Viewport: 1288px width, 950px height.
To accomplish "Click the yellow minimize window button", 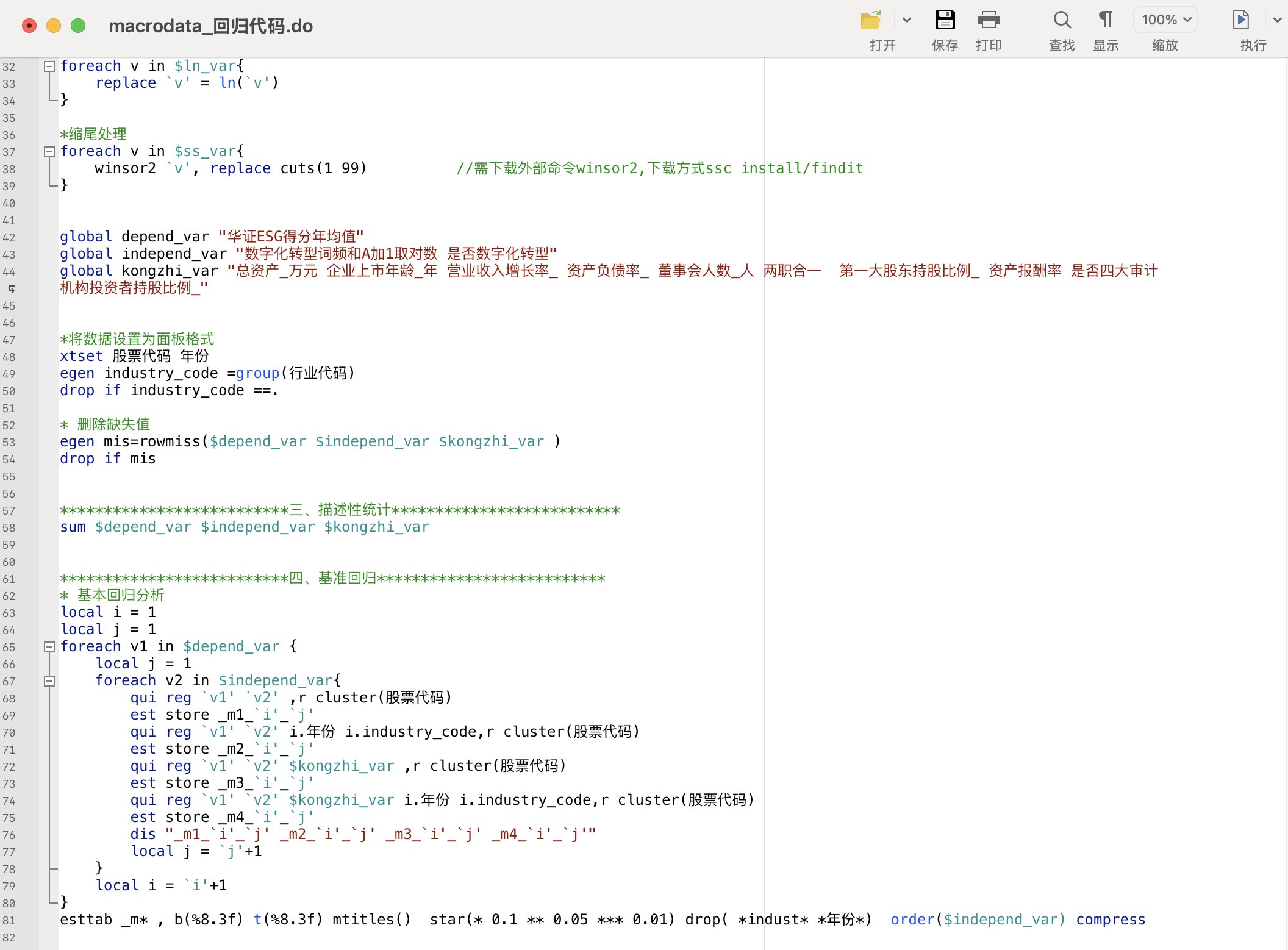I will [x=54, y=26].
